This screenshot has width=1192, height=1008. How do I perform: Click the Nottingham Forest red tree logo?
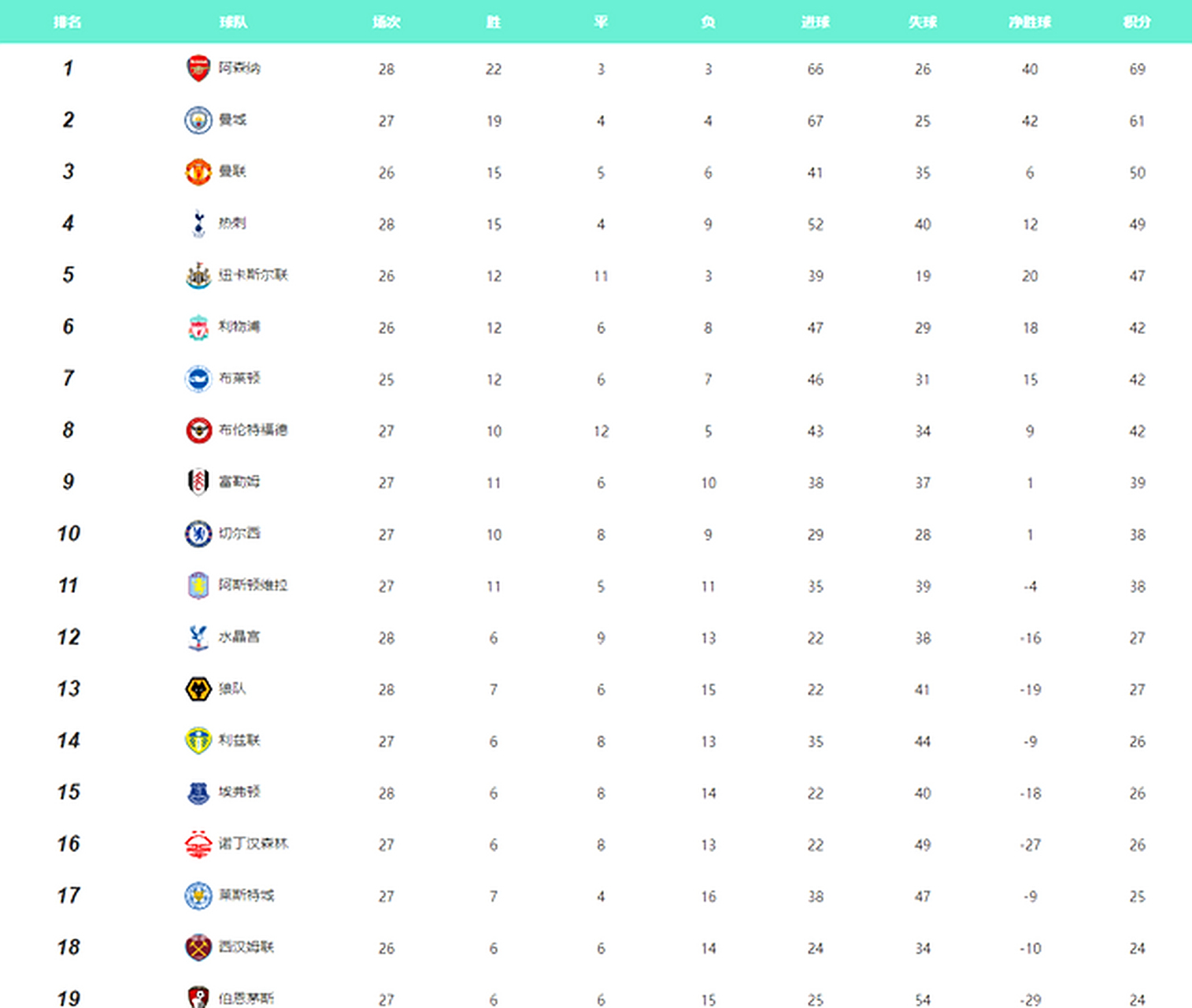[198, 844]
